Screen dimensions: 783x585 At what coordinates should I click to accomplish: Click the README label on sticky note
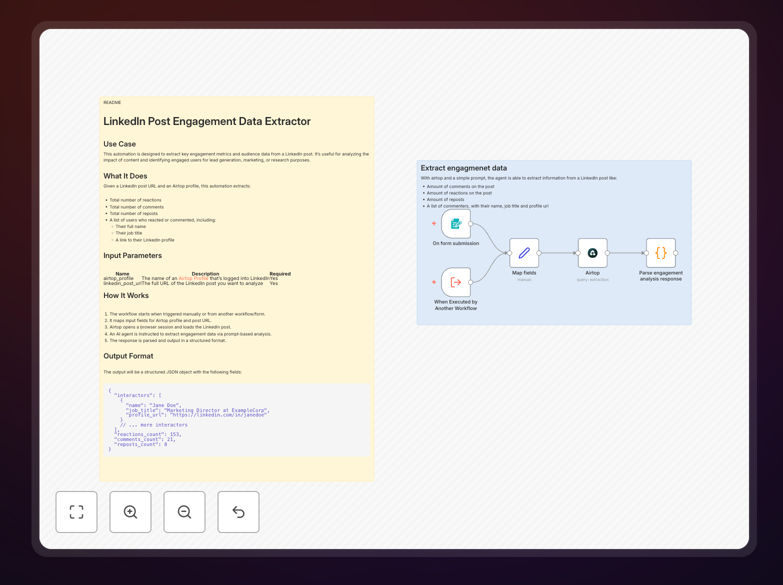(x=112, y=102)
